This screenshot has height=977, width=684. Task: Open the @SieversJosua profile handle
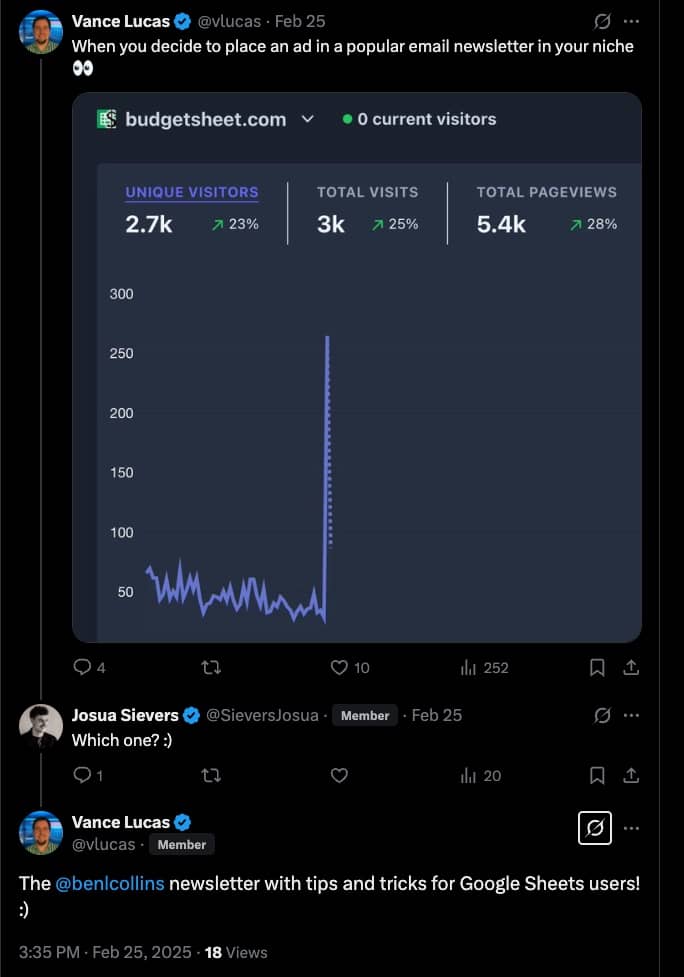pyautogui.click(x=262, y=715)
